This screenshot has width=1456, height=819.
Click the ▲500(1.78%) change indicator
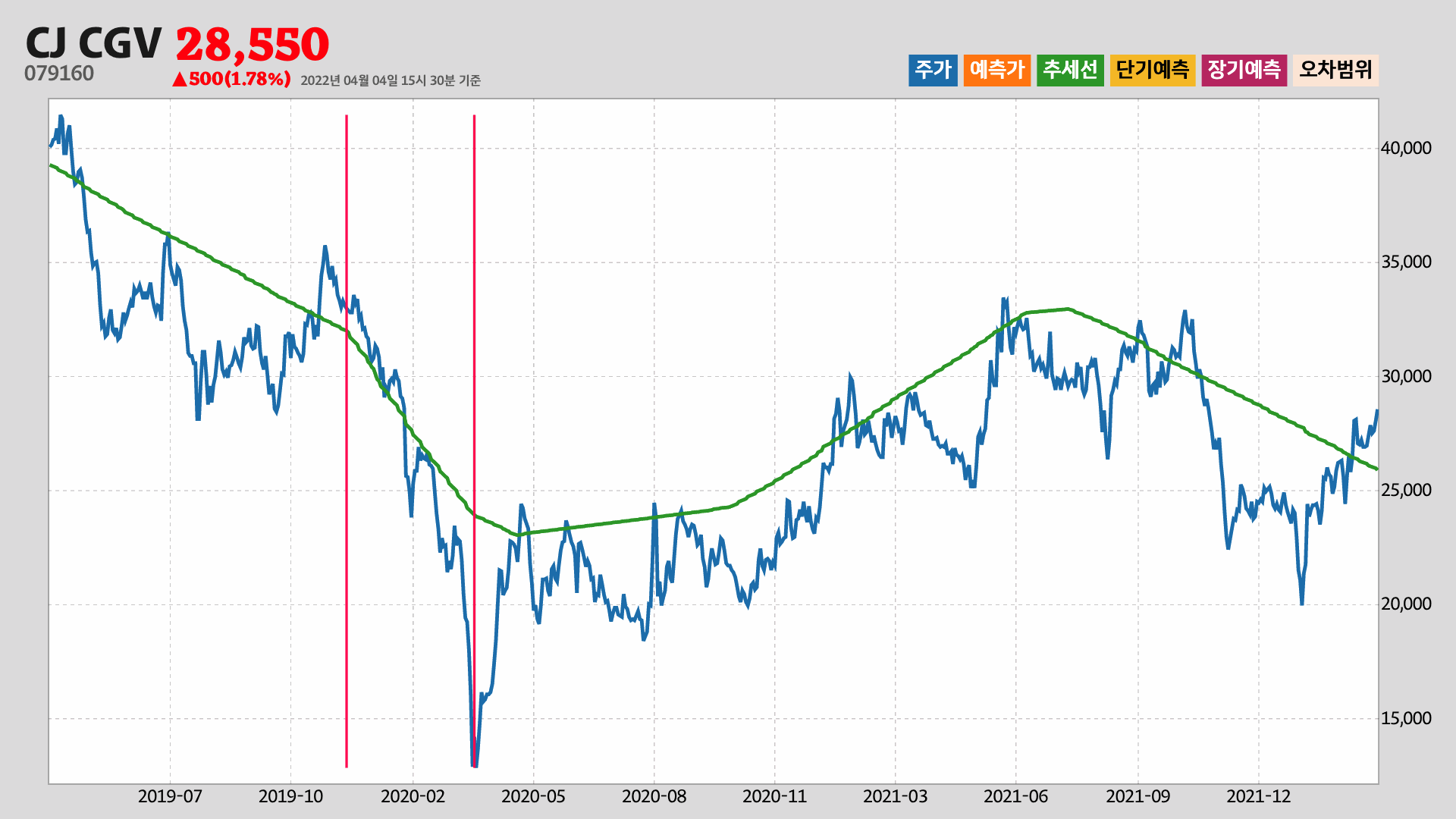231,79
